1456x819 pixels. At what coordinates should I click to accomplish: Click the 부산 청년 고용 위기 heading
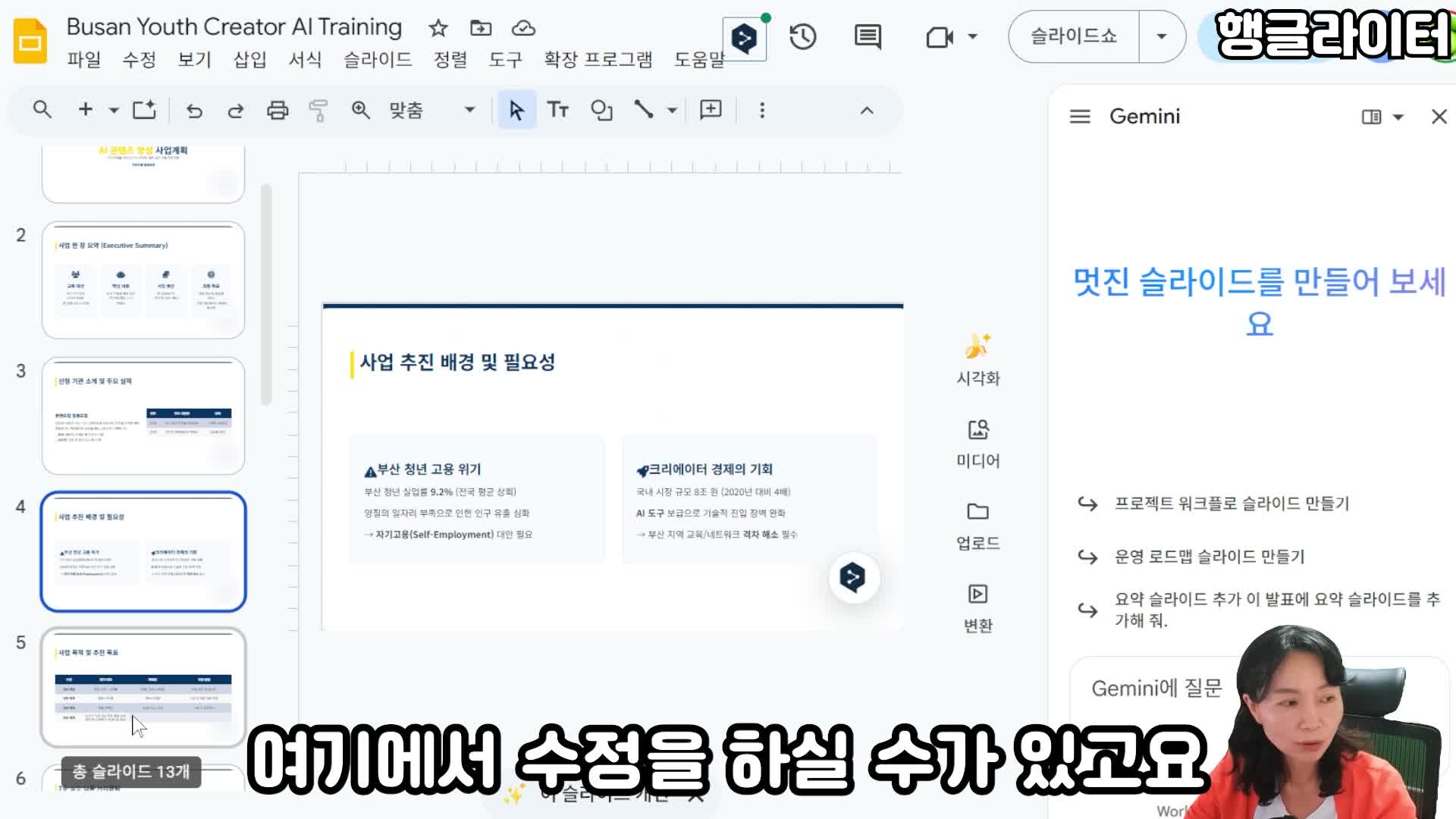[429, 469]
